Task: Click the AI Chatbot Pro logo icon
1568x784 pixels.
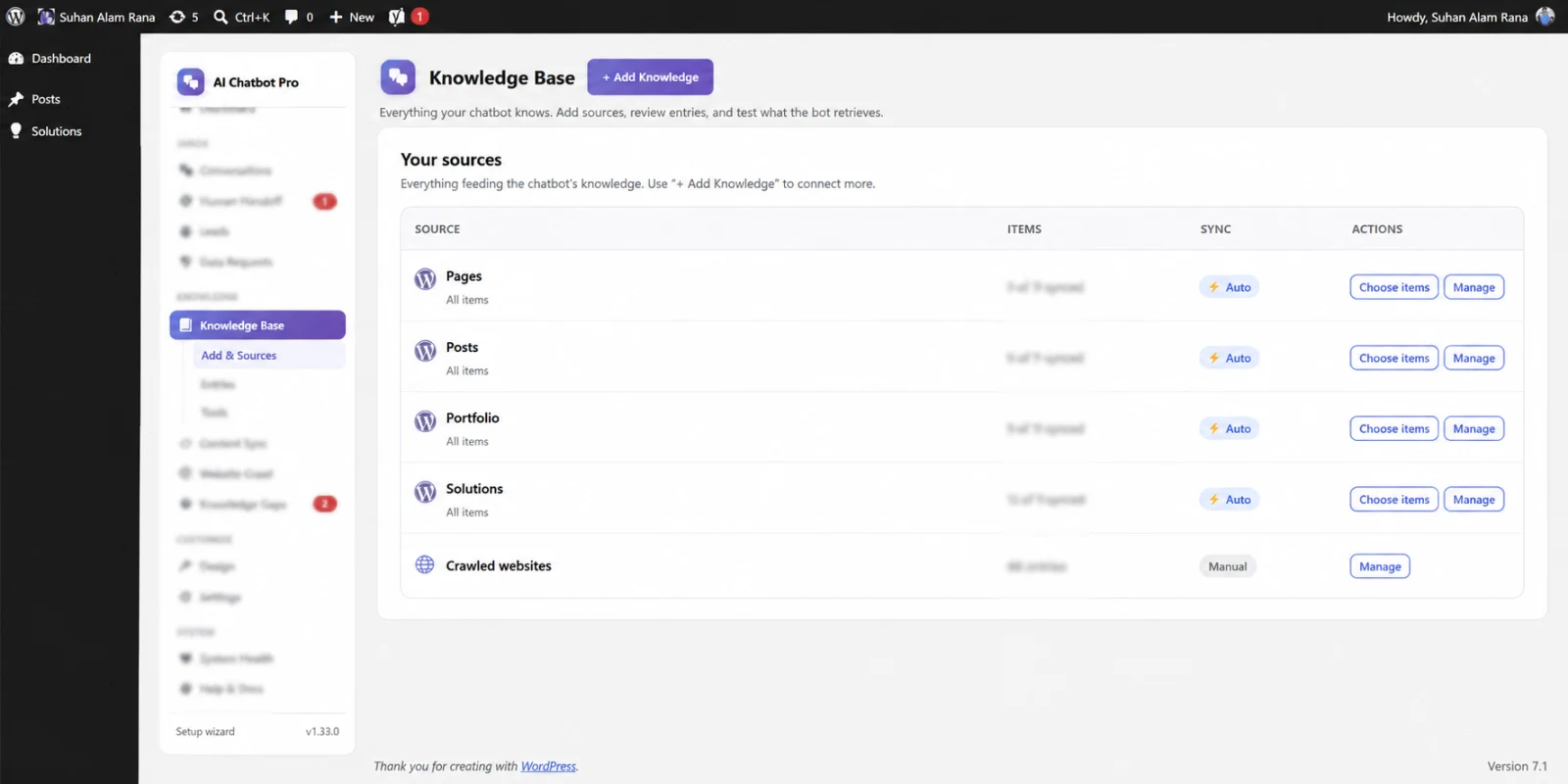Action: pos(190,82)
